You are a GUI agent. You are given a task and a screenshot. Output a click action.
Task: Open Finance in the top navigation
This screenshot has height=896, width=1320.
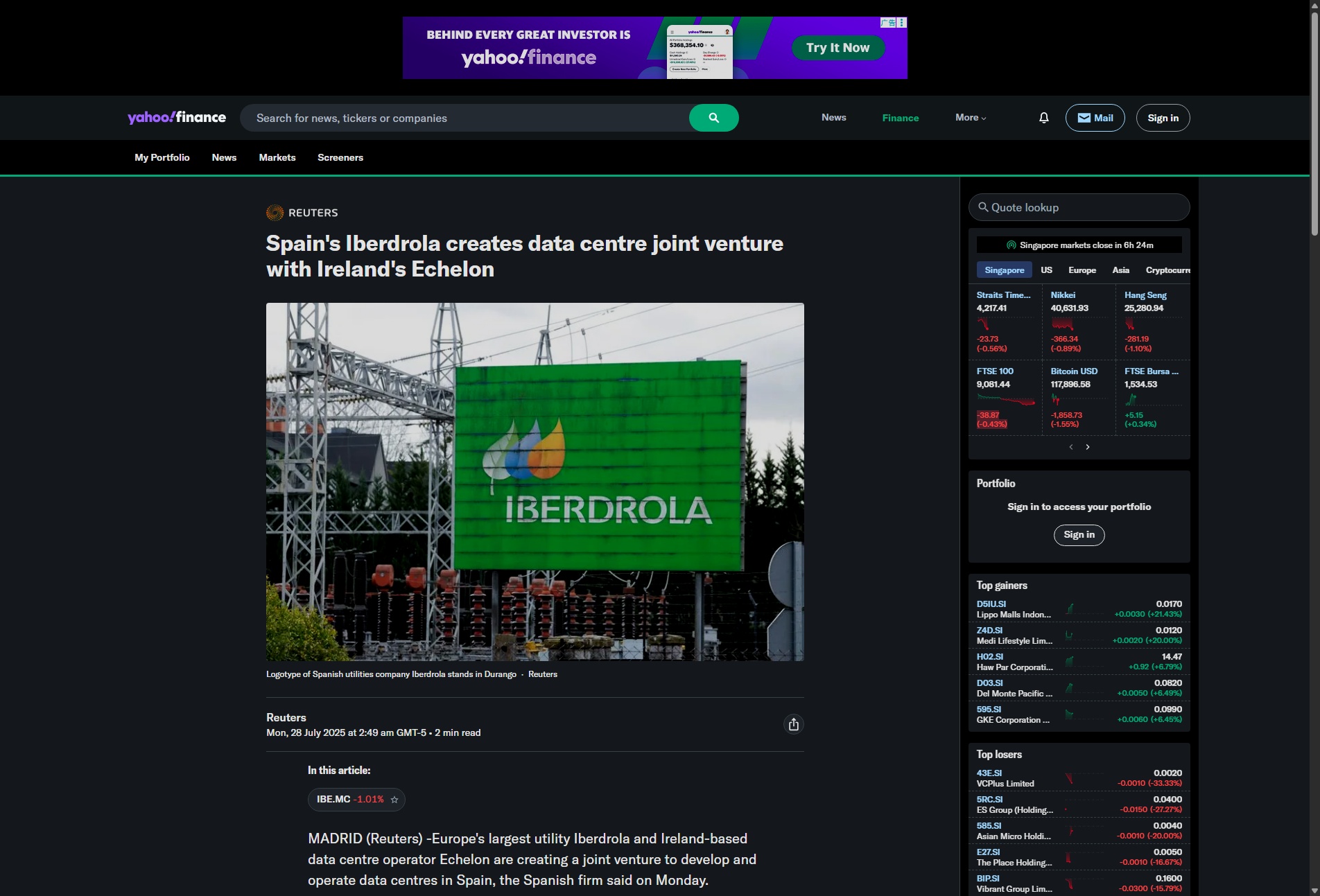tap(900, 118)
